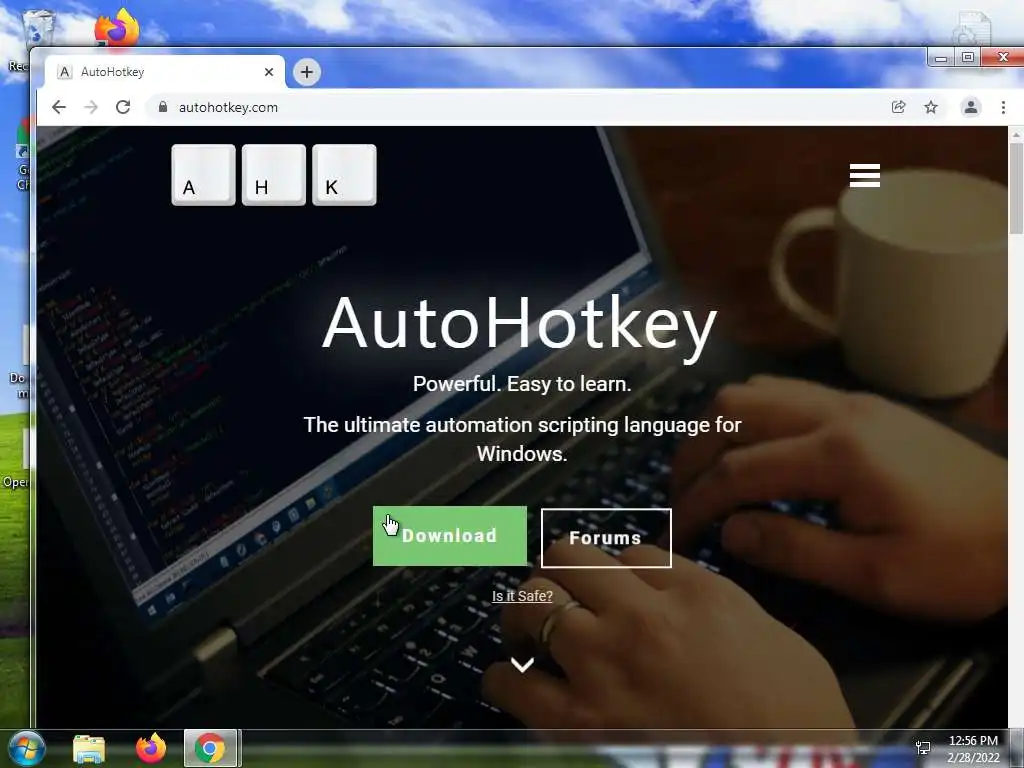Image resolution: width=1024 pixels, height=768 pixels.
Task: Click the padlock site security icon
Action: [163, 107]
